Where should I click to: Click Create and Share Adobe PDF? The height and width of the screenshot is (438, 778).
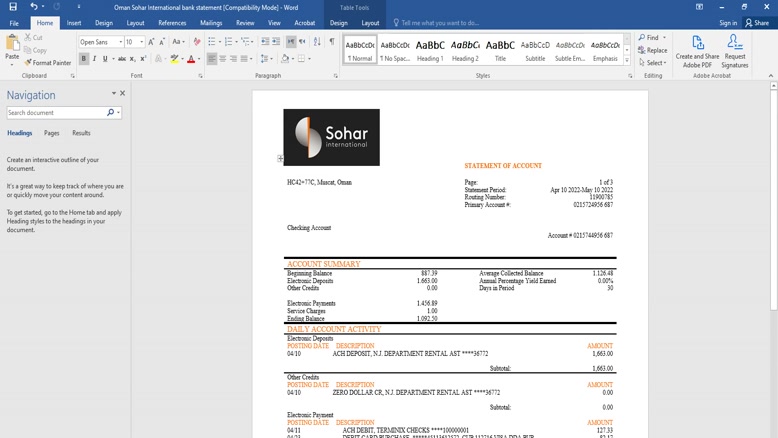697,52
